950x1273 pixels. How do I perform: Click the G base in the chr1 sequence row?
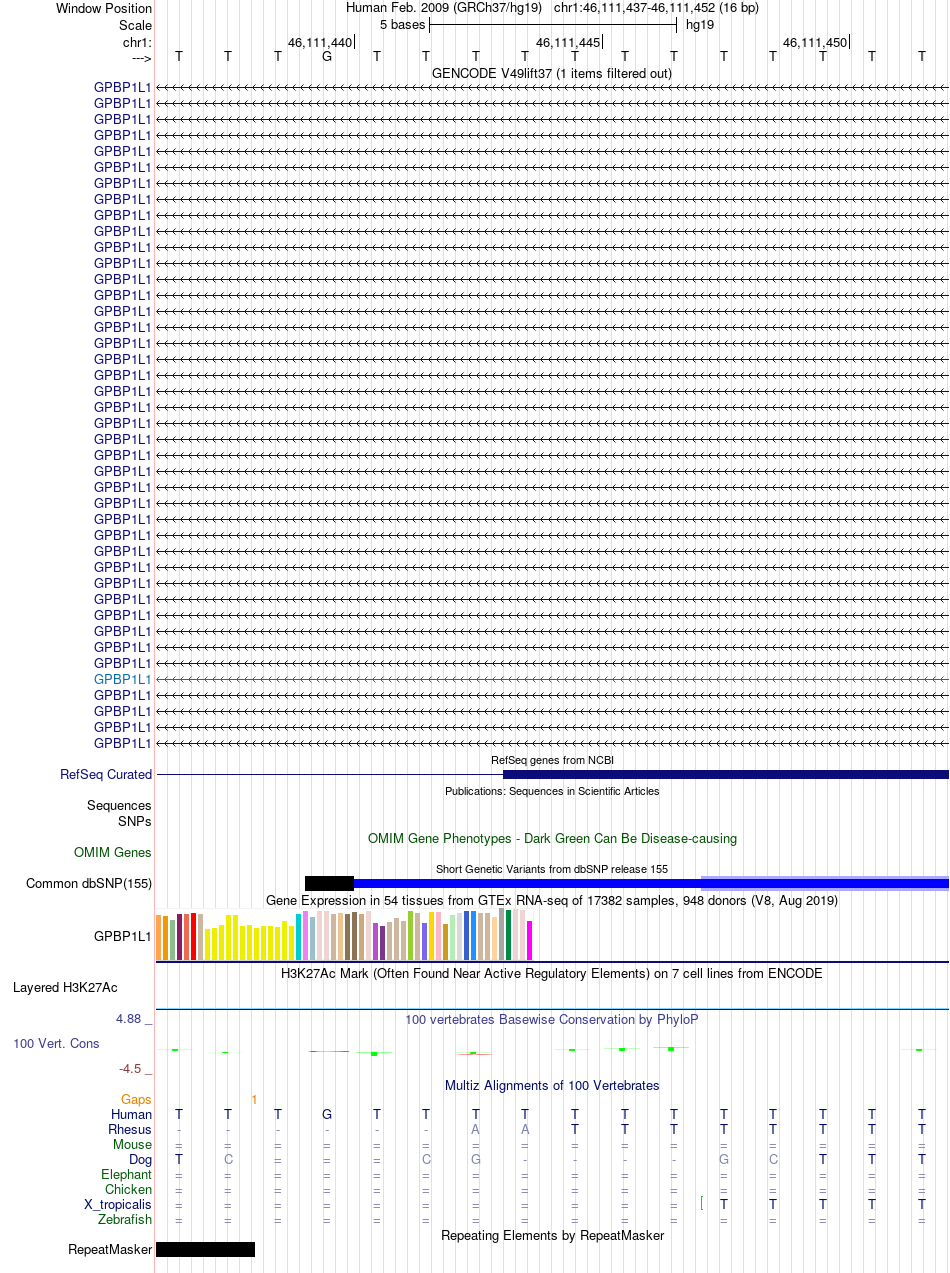[x=327, y=56]
